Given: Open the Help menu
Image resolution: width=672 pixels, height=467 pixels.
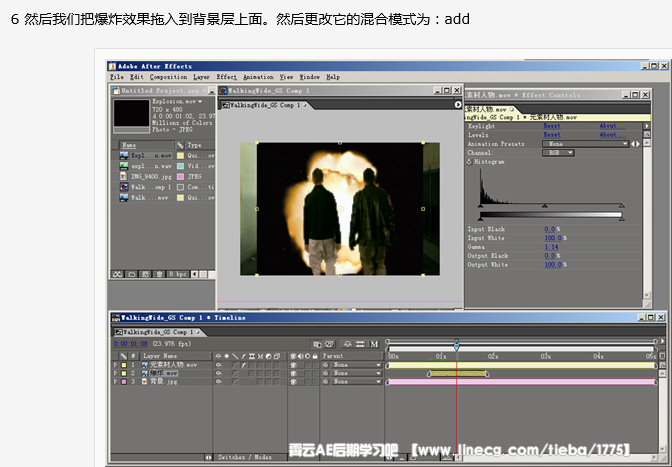Looking at the screenshot, I should [333, 77].
